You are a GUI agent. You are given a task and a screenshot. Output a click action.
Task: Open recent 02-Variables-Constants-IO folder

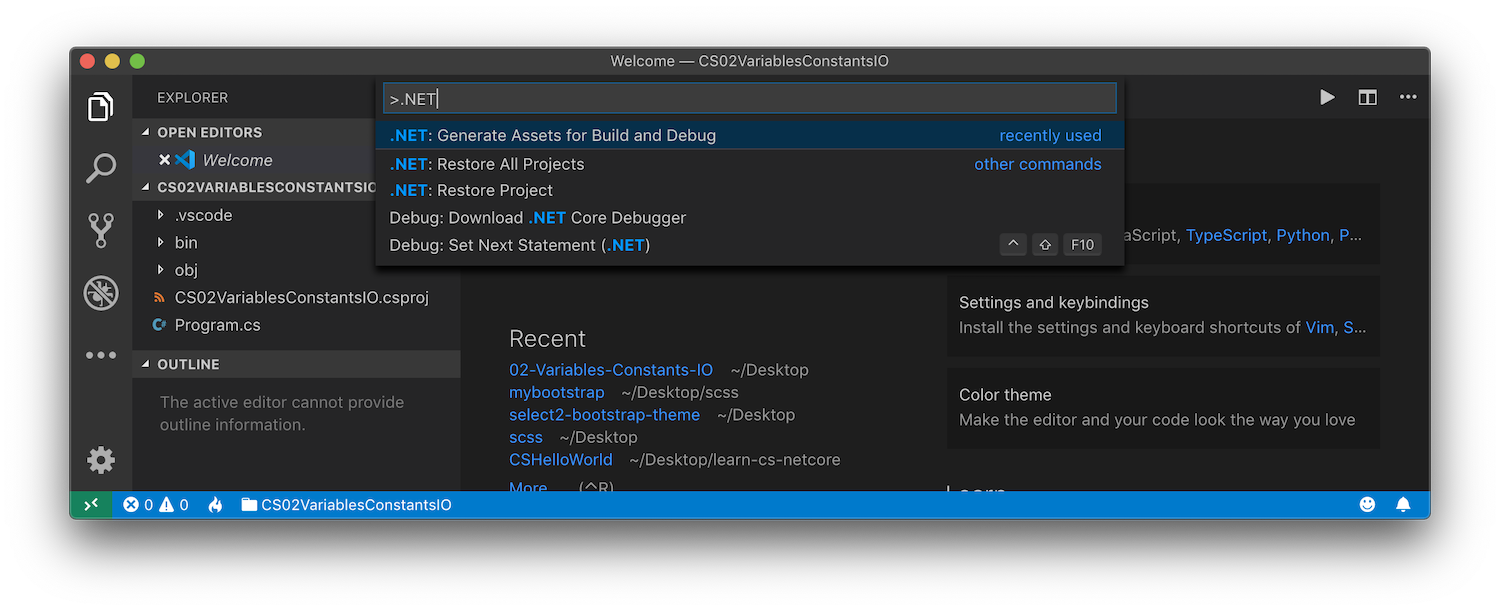coord(611,370)
